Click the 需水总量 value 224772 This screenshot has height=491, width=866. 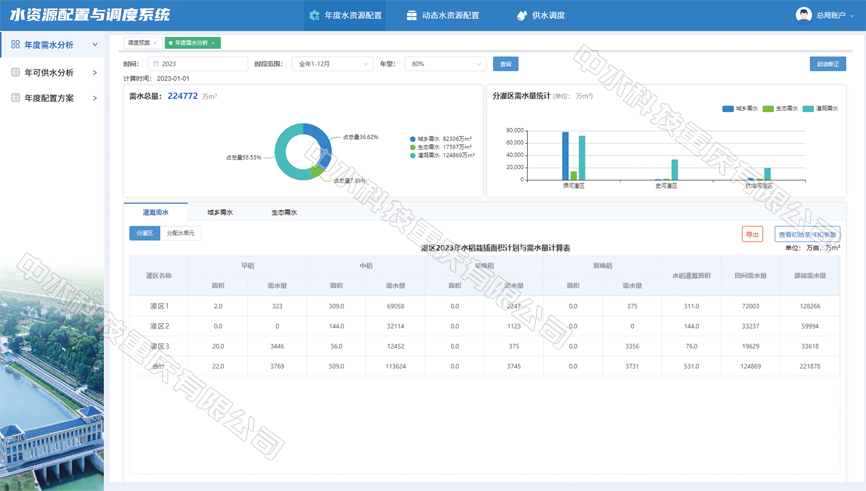click(182, 96)
